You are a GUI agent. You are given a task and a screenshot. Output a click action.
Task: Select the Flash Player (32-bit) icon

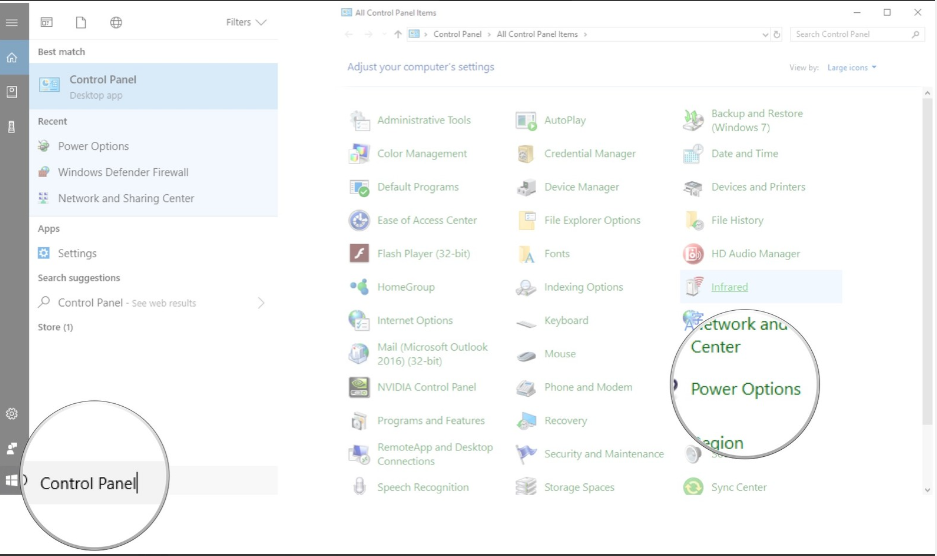(x=359, y=254)
